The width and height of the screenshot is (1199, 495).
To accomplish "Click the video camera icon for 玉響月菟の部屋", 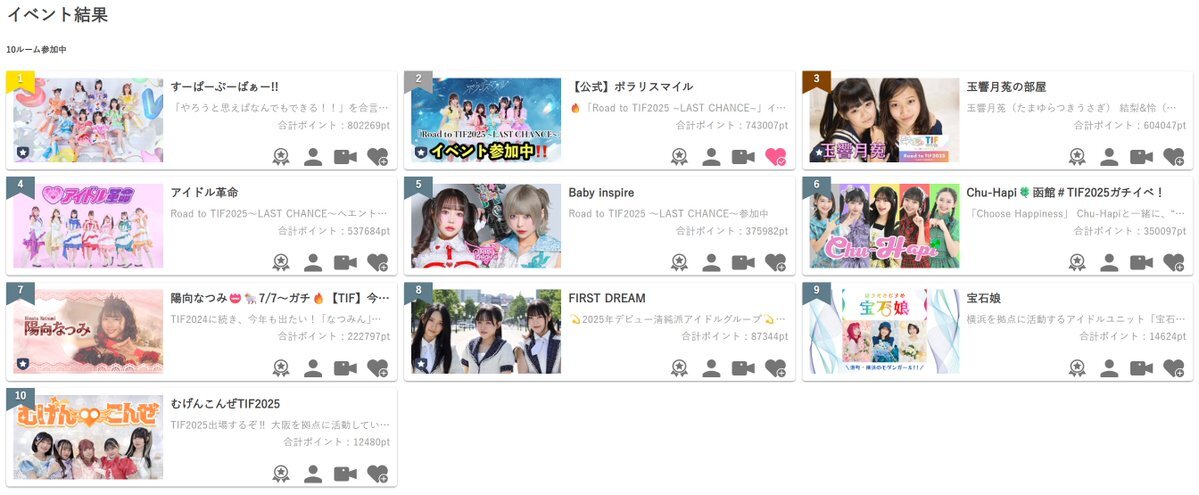I will click(x=1141, y=157).
